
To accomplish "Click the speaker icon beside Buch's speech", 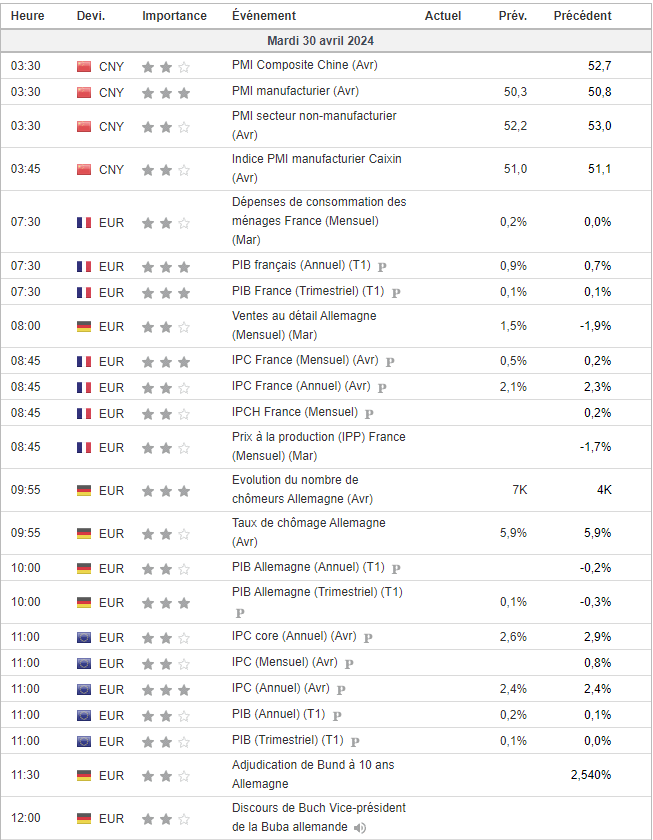I will pyautogui.click(x=360, y=828).
